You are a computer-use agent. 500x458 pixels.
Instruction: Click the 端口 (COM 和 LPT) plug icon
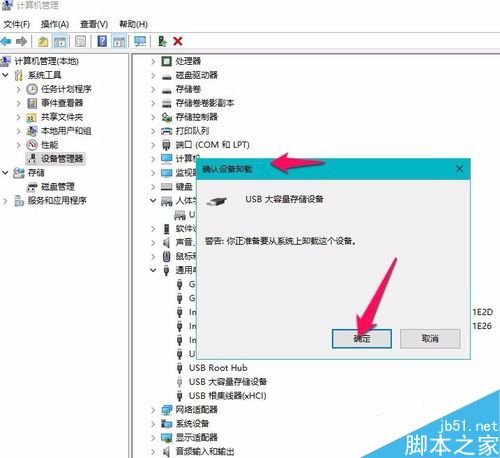(166, 145)
